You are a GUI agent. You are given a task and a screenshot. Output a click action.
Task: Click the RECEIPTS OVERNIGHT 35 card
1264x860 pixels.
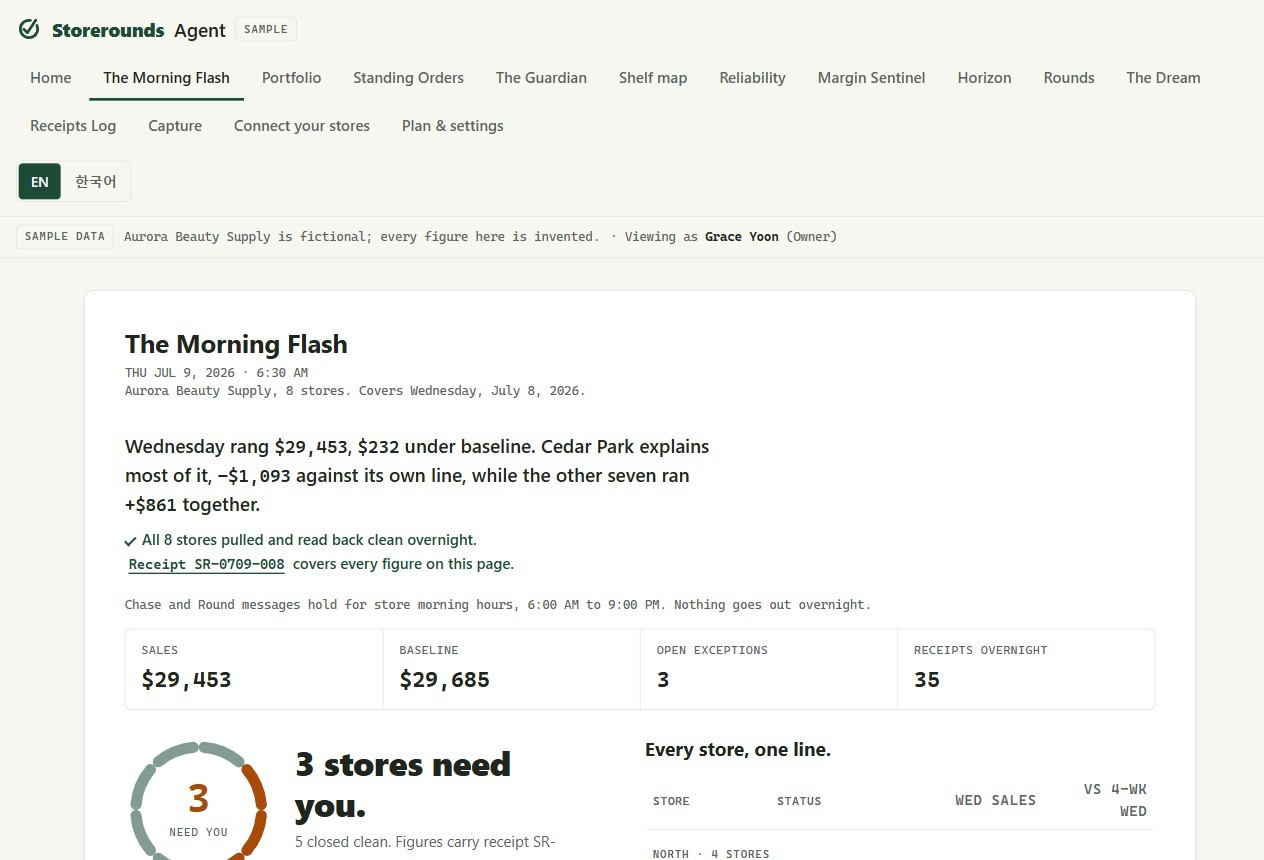1026,669
